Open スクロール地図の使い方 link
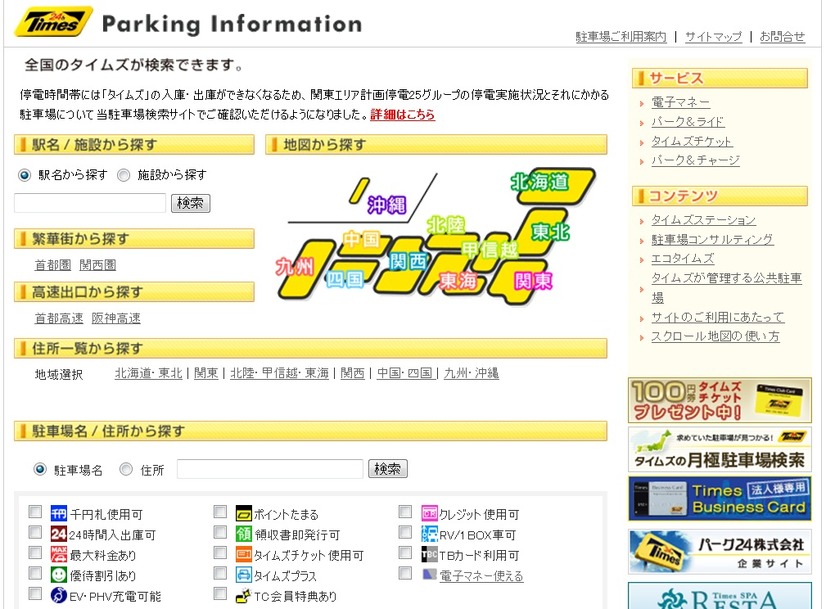This screenshot has width=826, height=609. coord(715,336)
